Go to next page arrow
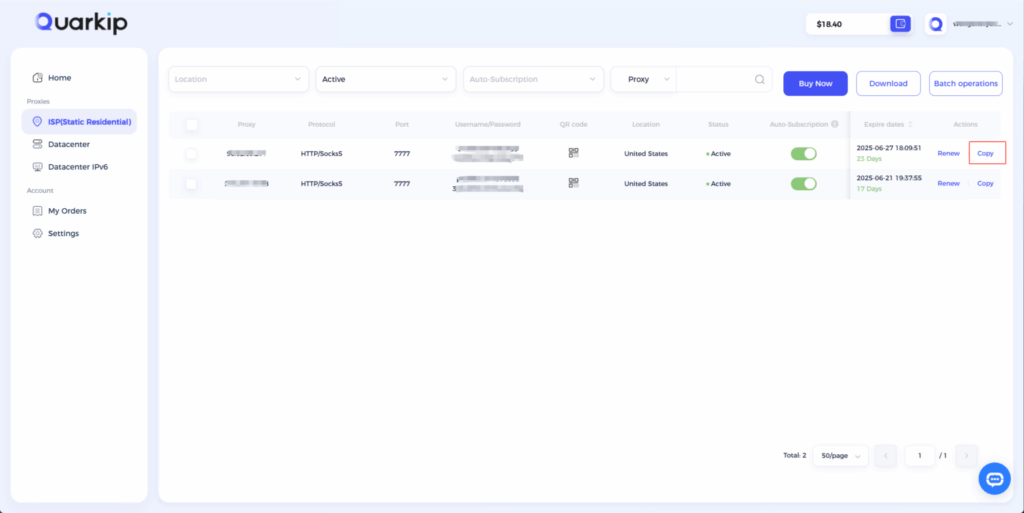Image resolution: width=1024 pixels, height=513 pixels. click(x=967, y=456)
